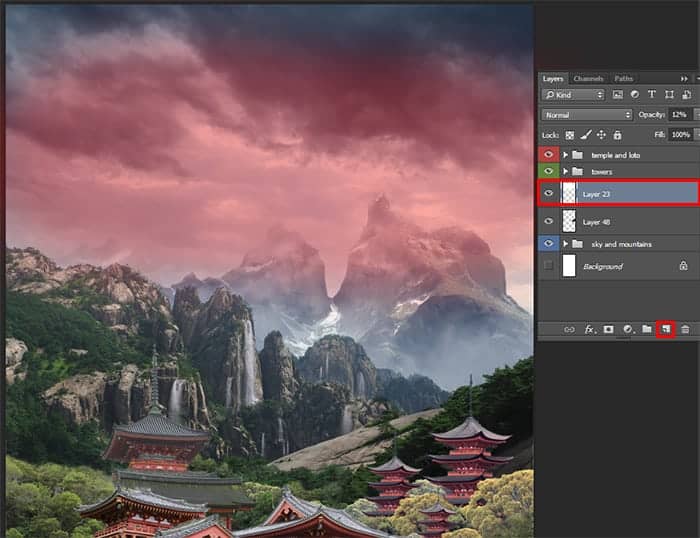This screenshot has width=700, height=538.
Task: Show the Background layer visibility box
Action: click(549, 266)
